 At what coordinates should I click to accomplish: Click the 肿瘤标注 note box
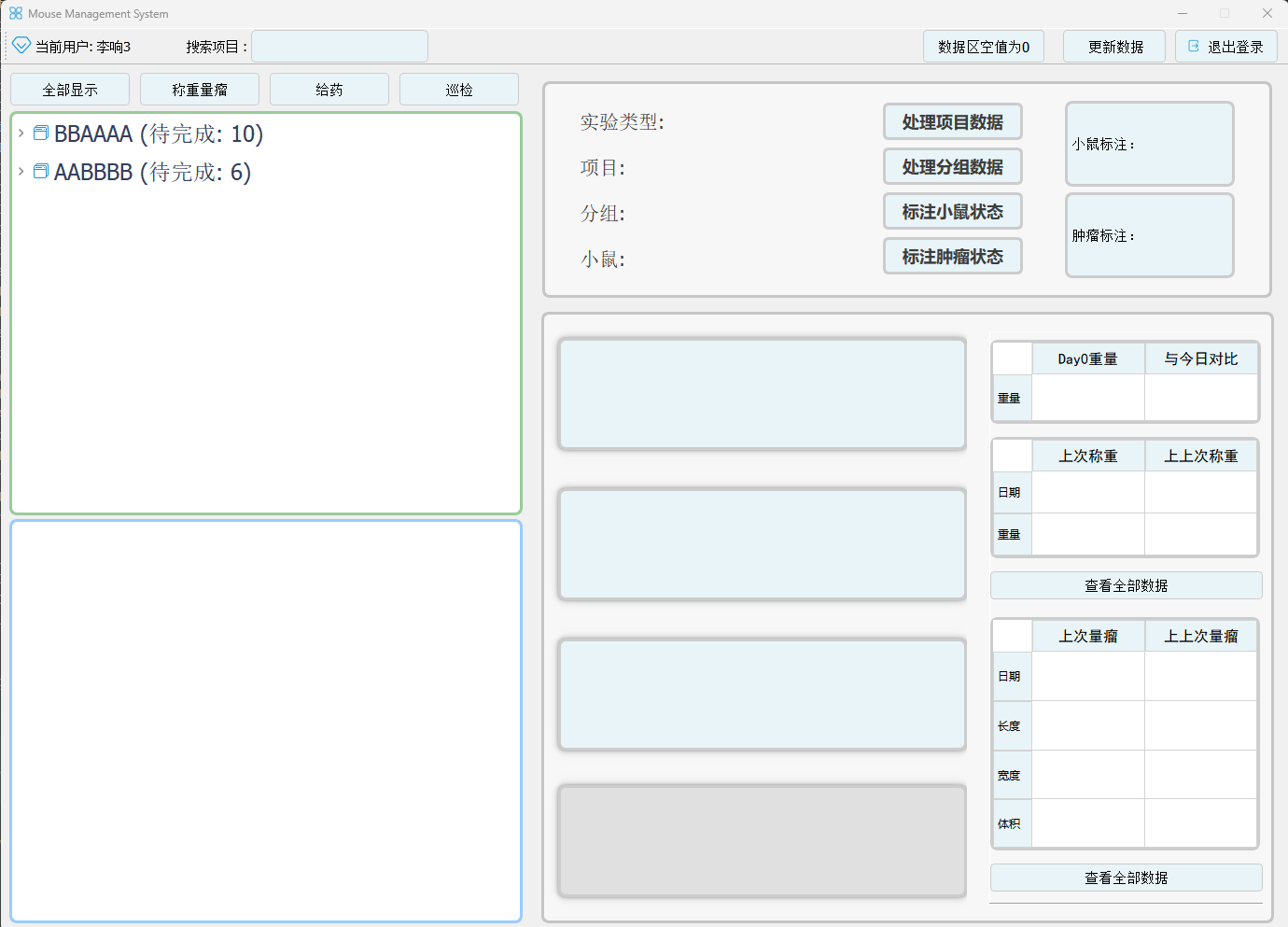(1150, 235)
